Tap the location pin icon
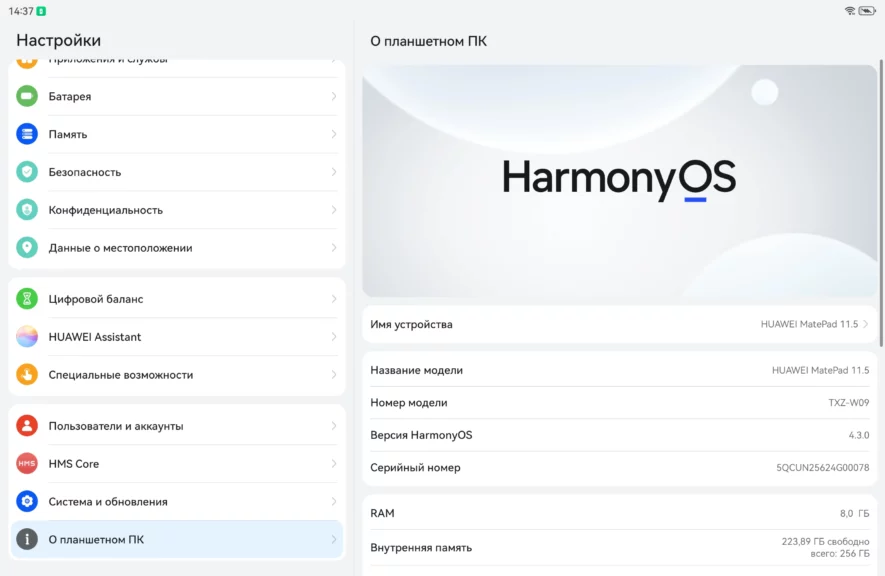 click(x=27, y=248)
